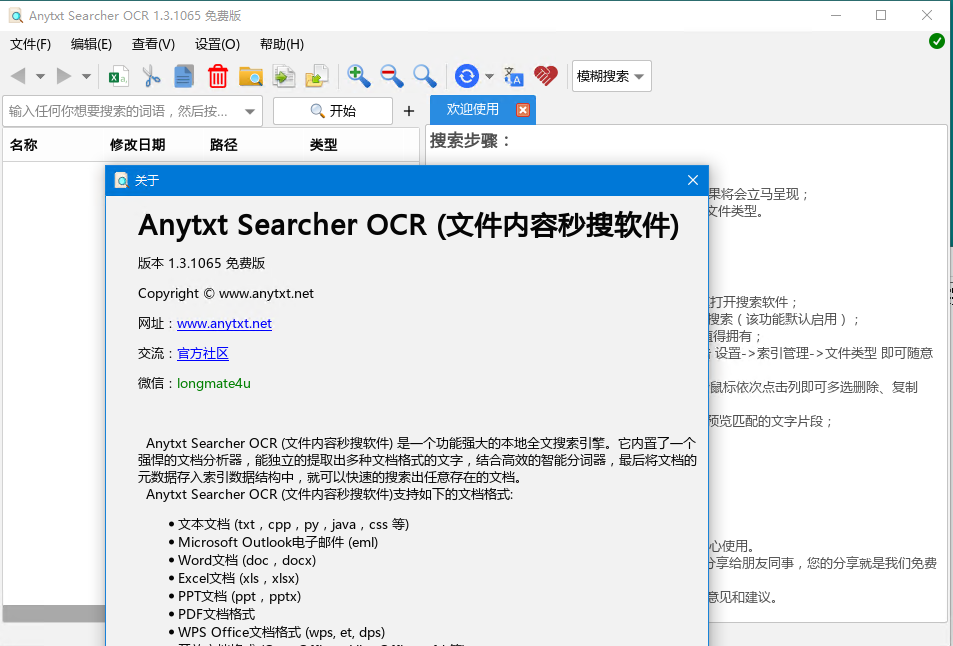Click the PPT文档 (ppt，pptx) bullet line

point(235,597)
